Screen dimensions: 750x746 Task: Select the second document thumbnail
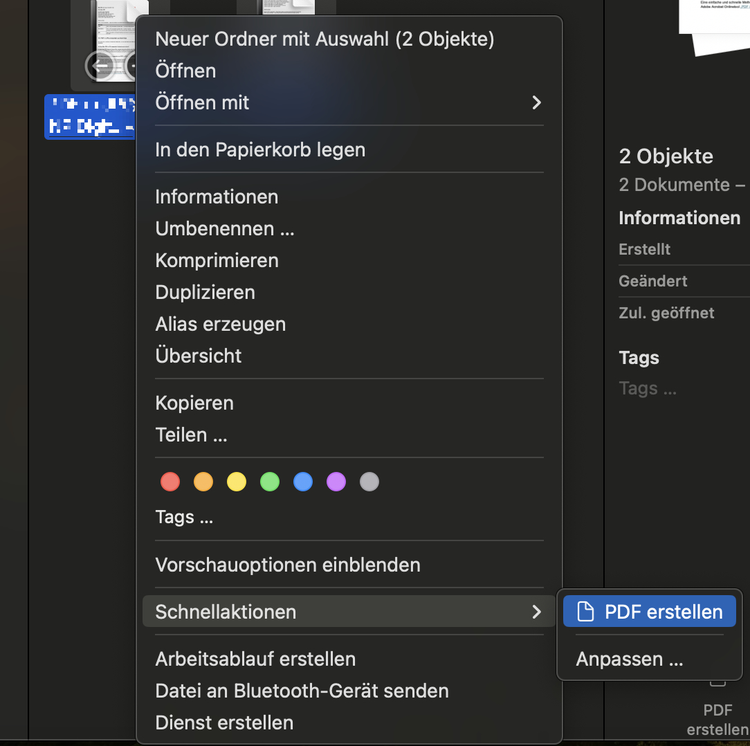[287, 7]
